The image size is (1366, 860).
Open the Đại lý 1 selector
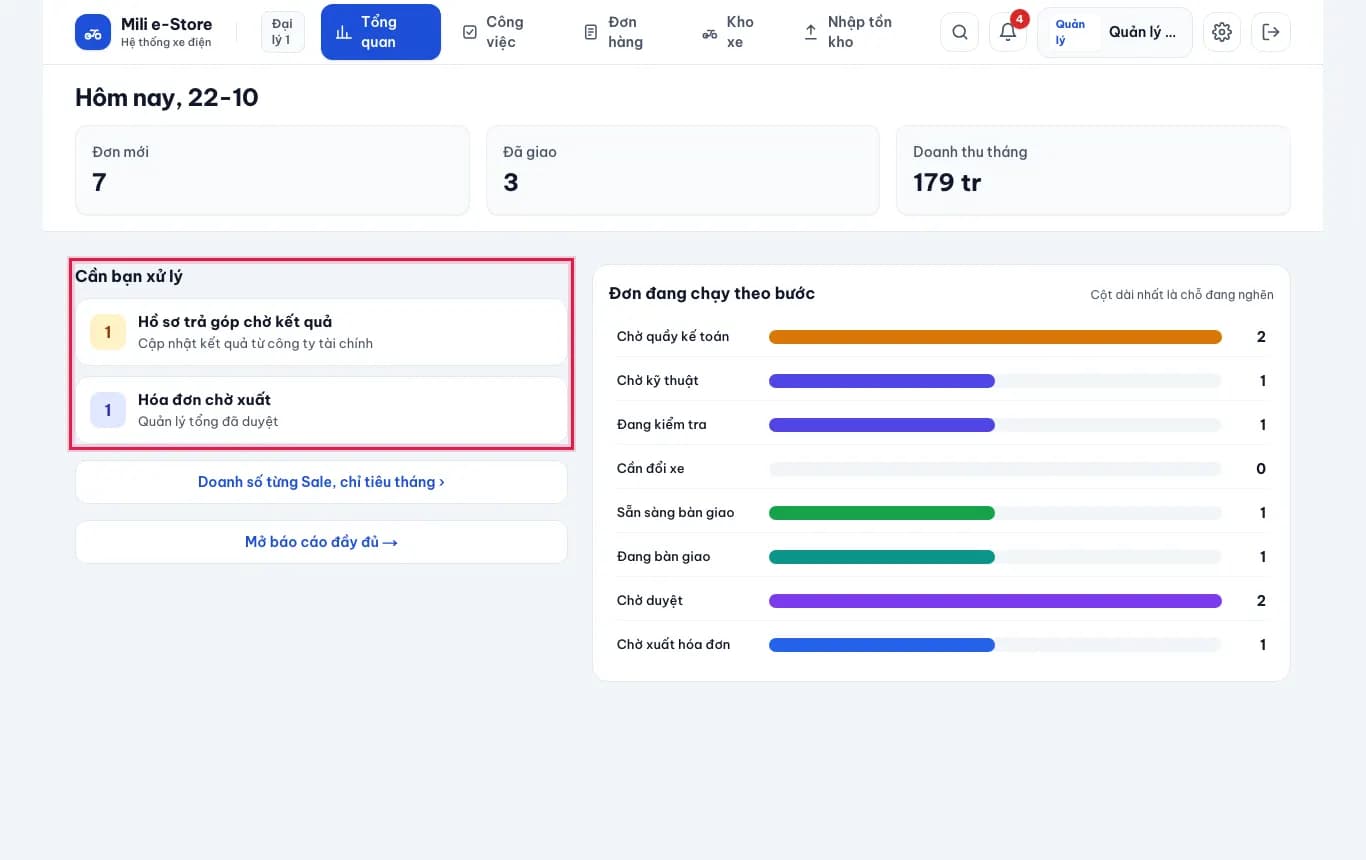click(282, 32)
